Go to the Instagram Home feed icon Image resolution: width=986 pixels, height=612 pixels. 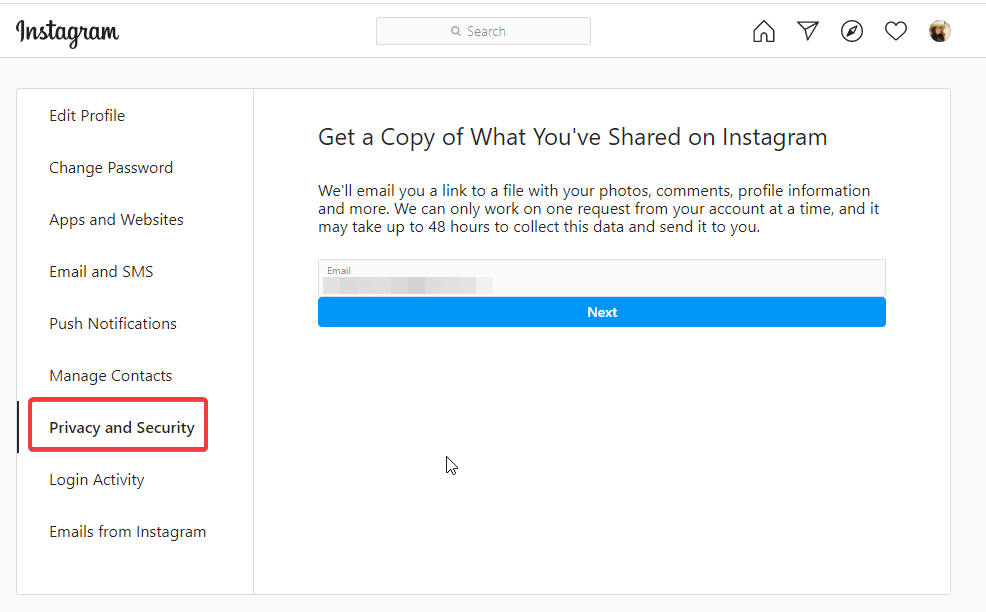763,31
